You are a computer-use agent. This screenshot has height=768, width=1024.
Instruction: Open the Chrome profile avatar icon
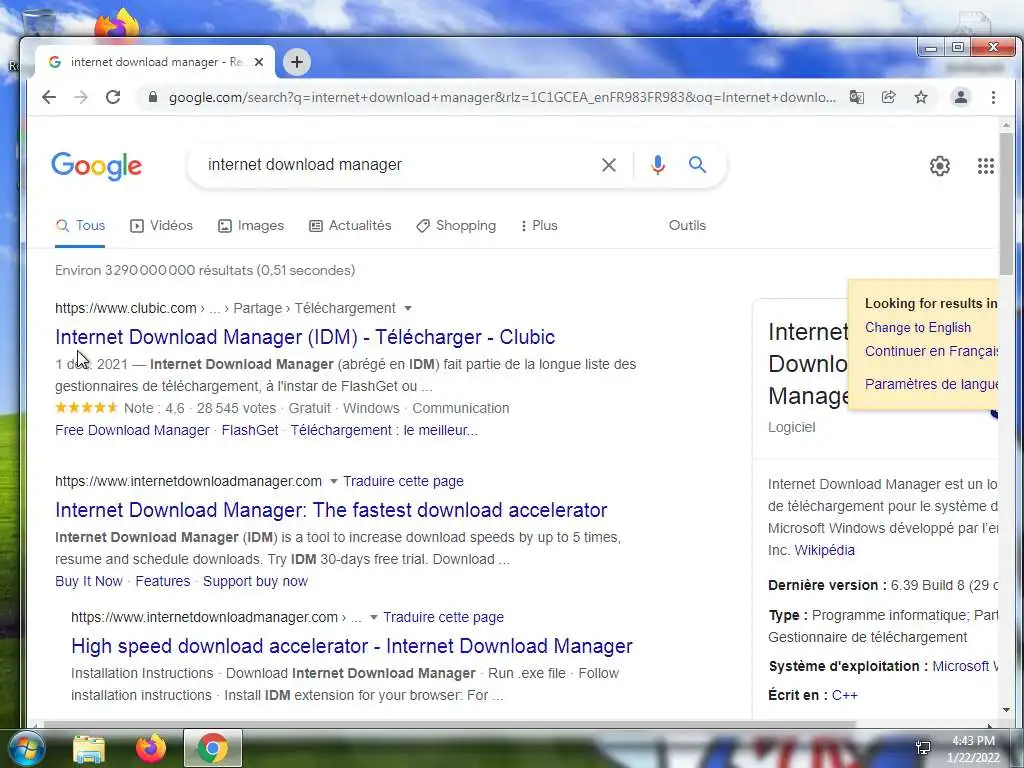click(961, 97)
